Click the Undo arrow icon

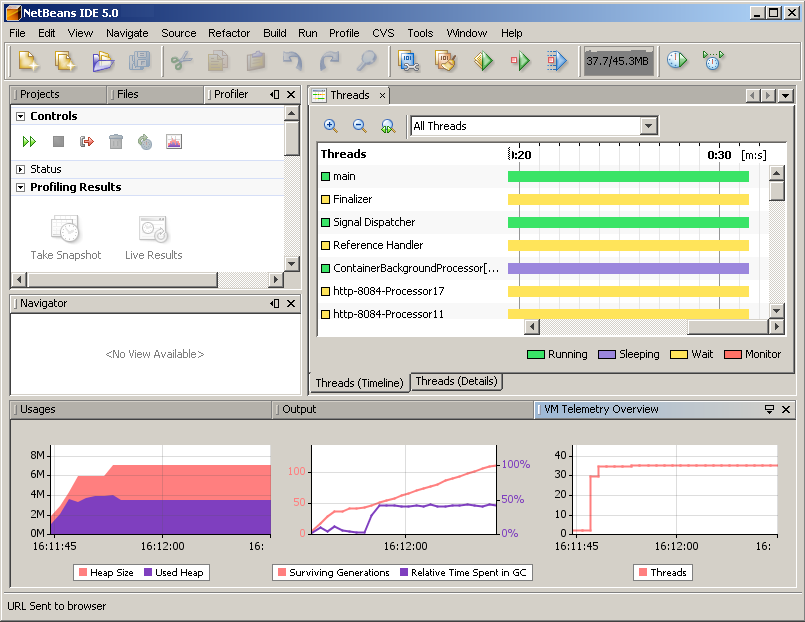point(293,61)
